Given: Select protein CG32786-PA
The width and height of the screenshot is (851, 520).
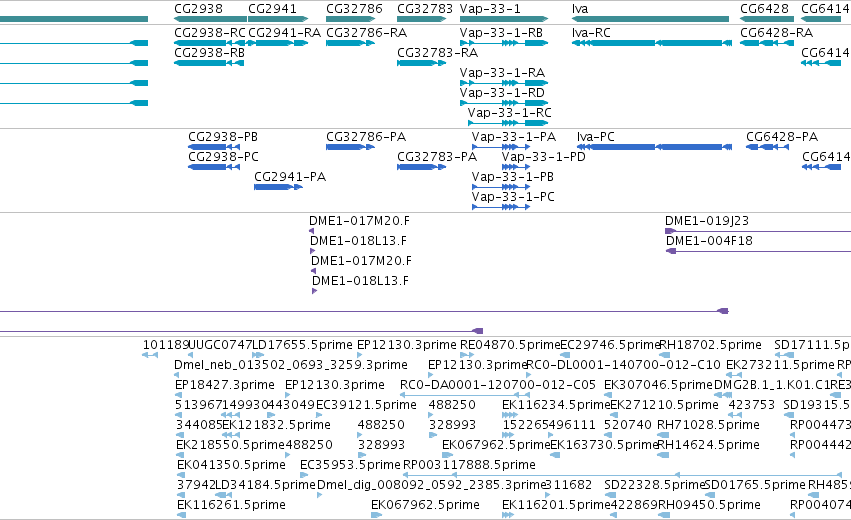Looking at the screenshot, I should tap(366, 137).
